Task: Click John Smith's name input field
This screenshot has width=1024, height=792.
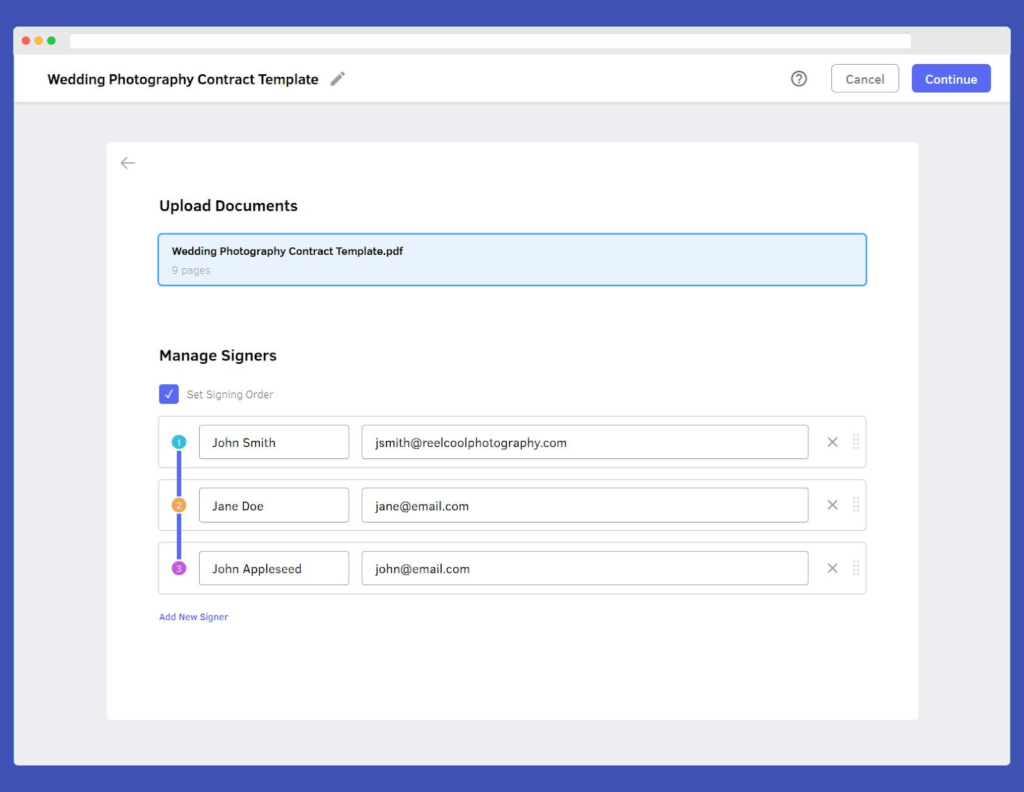Action: pyautogui.click(x=273, y=441)
